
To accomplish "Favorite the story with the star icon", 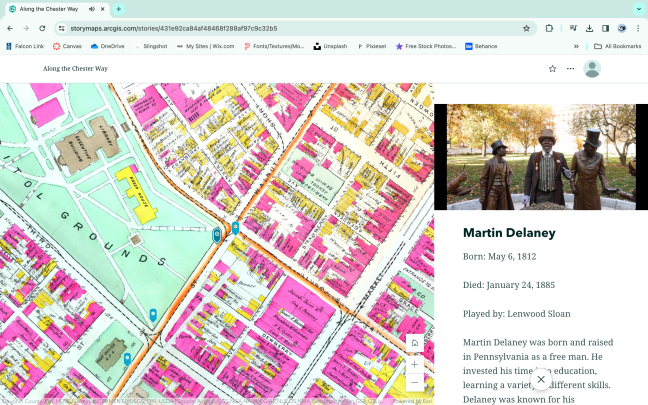I will tap(552, 69).
